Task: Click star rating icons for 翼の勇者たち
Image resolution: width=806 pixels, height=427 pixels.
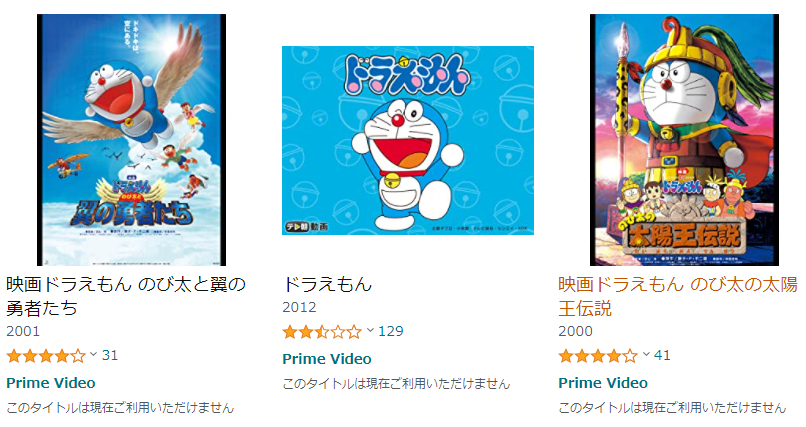Action: (x=46, y=356)
